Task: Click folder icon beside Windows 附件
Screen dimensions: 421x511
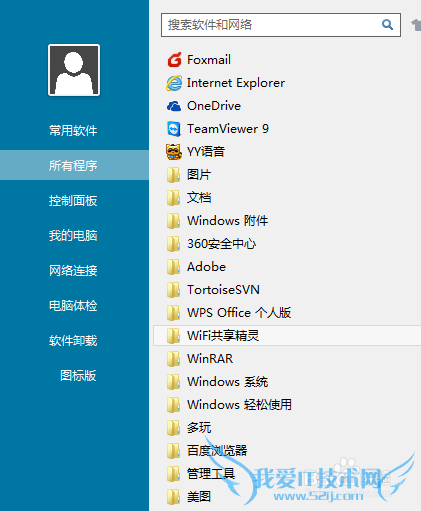Action: (x=174, y=221)
